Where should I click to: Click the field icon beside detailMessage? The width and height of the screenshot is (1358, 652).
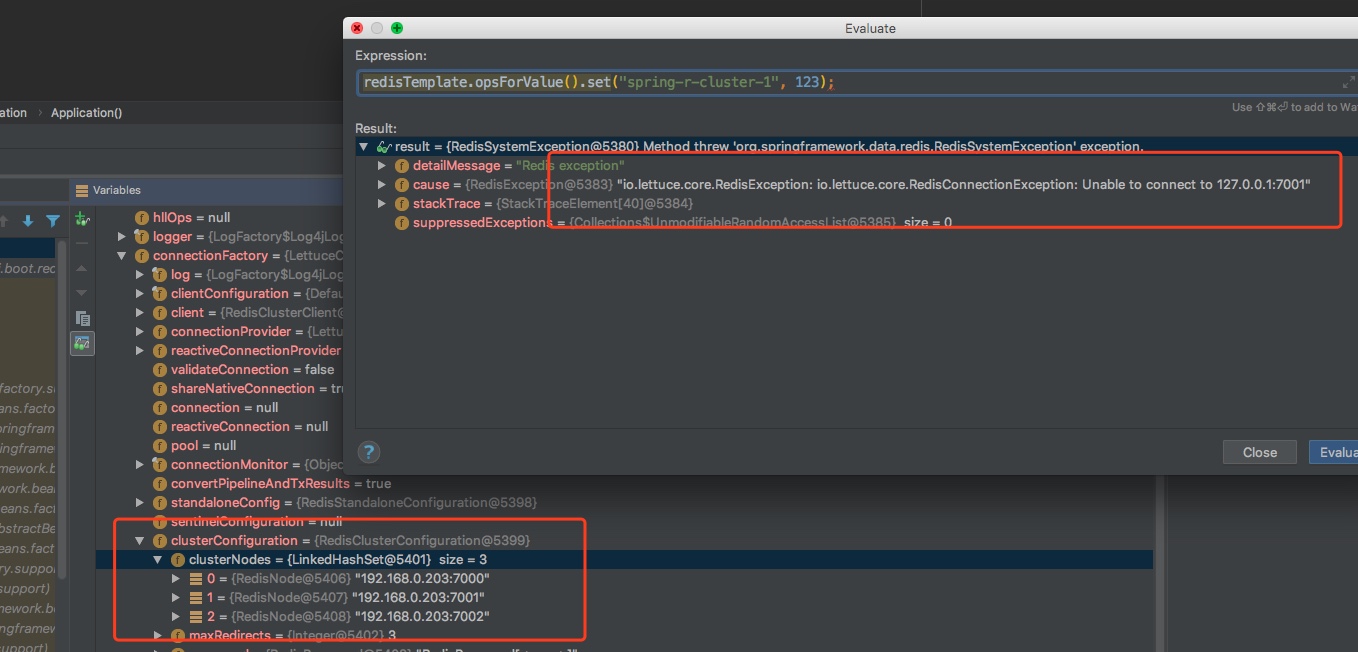(x=402, y=166)
